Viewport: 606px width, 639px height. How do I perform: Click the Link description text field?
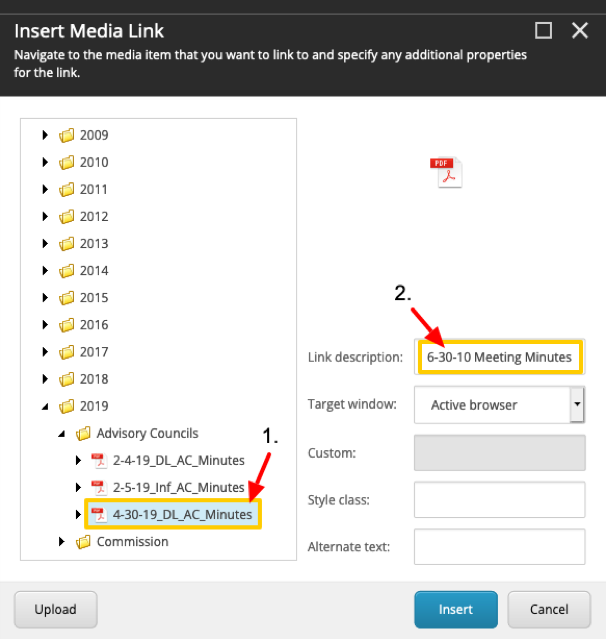pyautogui.click(x=499, y=357)
